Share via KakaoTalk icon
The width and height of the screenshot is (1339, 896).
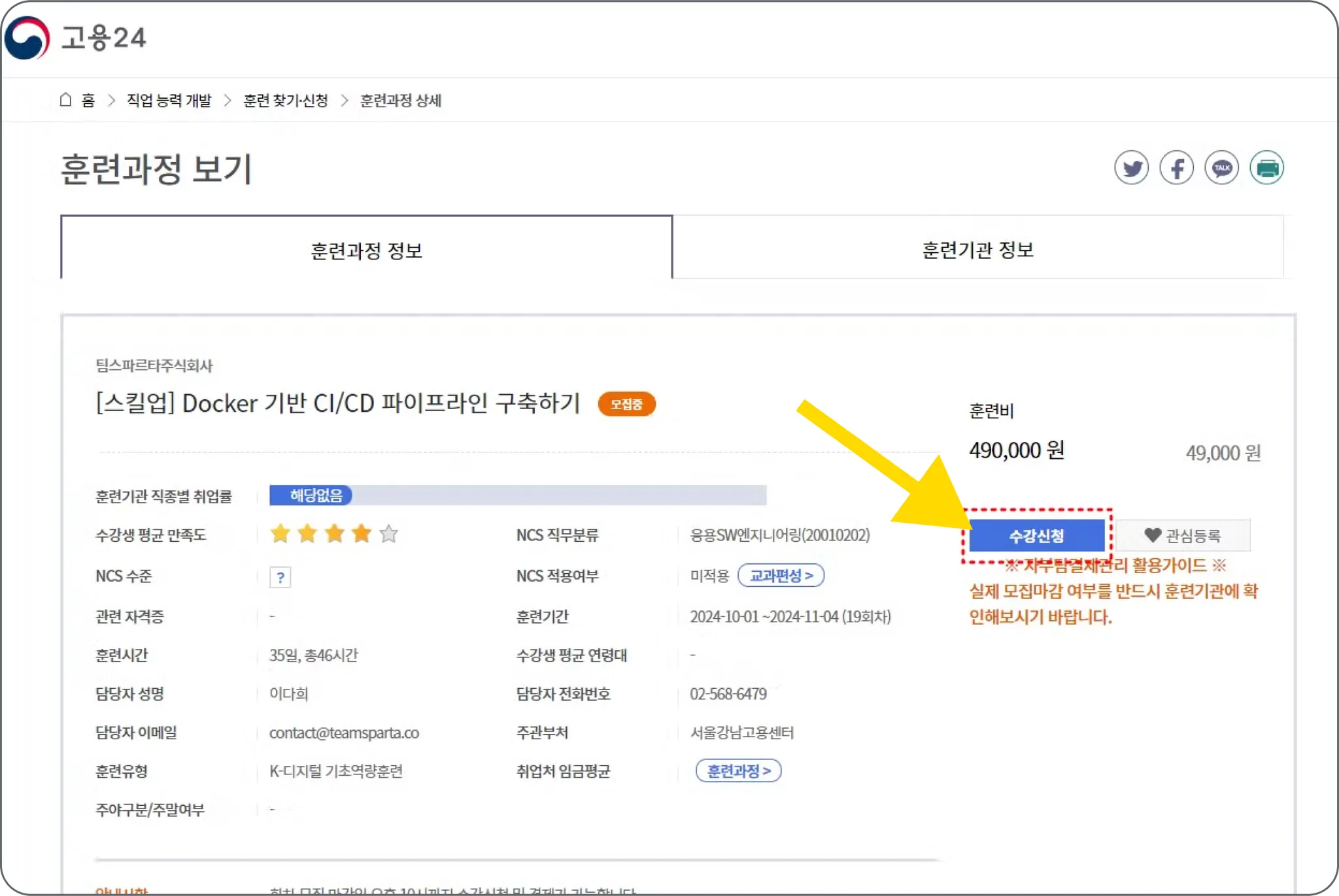1221,168
